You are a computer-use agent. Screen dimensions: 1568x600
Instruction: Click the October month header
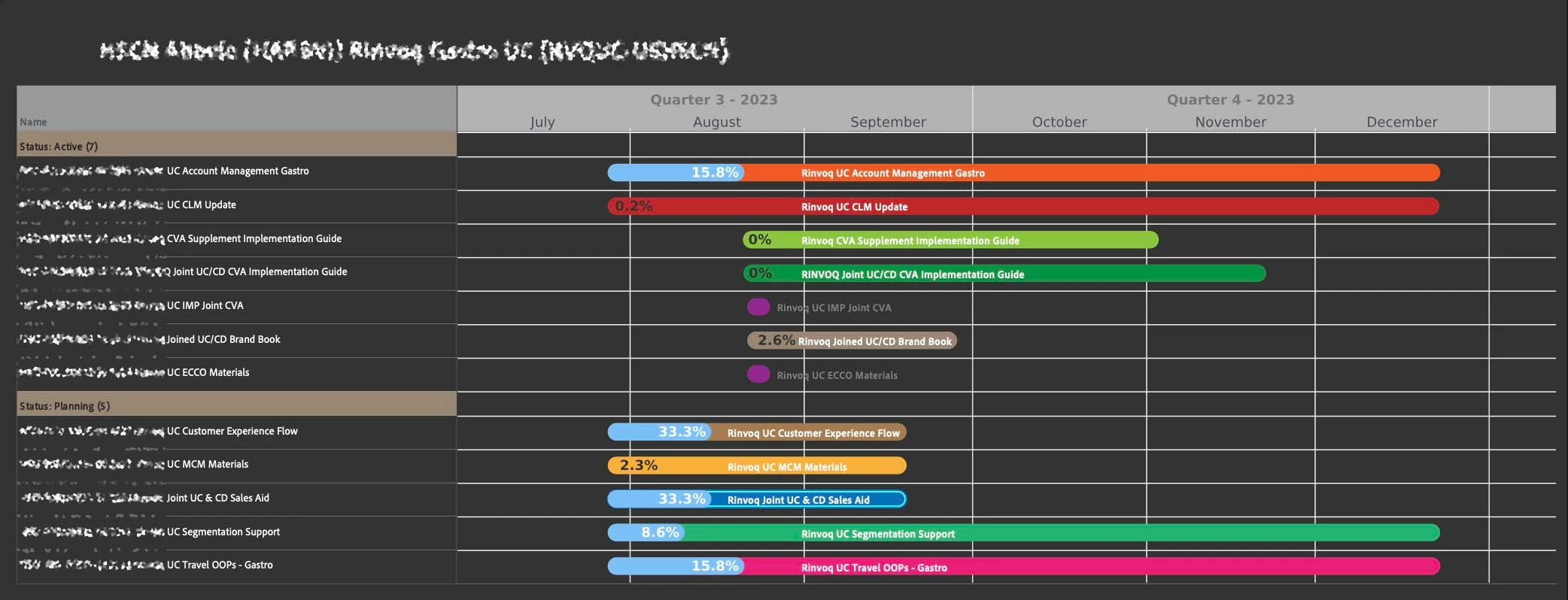click(x=1059, y=122)
